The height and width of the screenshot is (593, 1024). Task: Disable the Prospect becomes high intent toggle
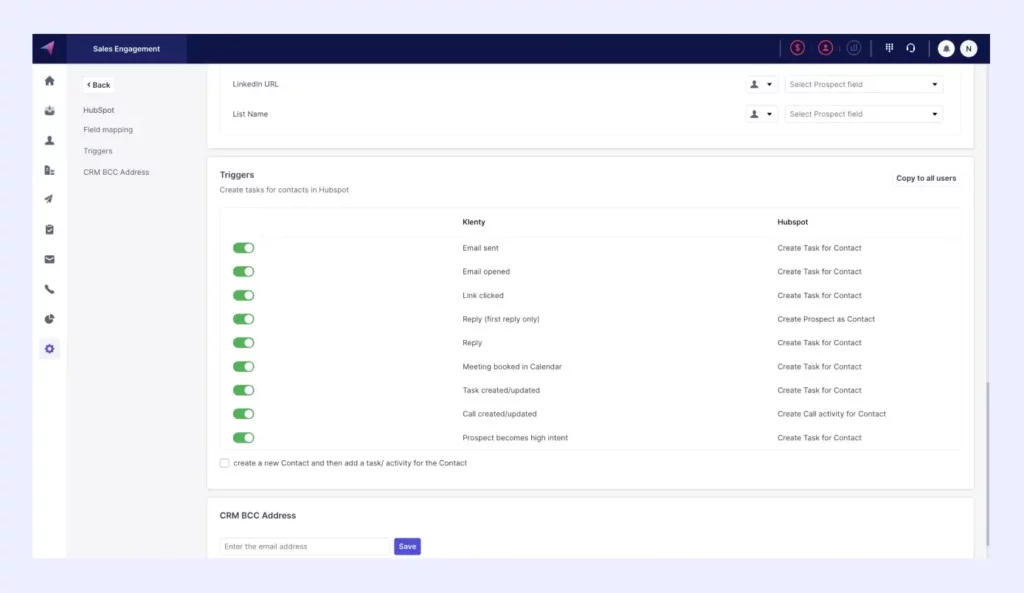click(x=243, y=437)
